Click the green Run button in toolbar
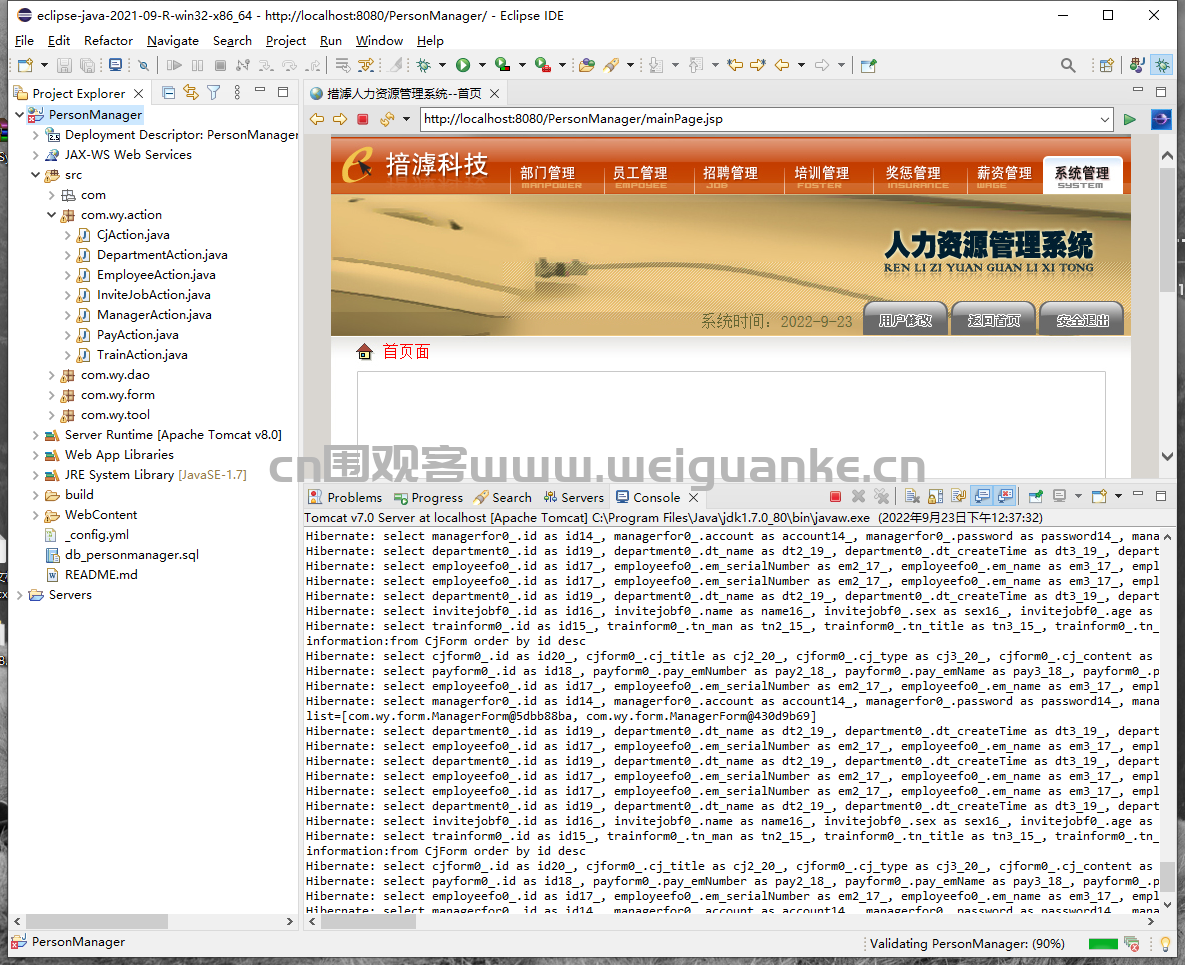Image resolution: width=1185 pixels, height=965 pixels. 463,66
